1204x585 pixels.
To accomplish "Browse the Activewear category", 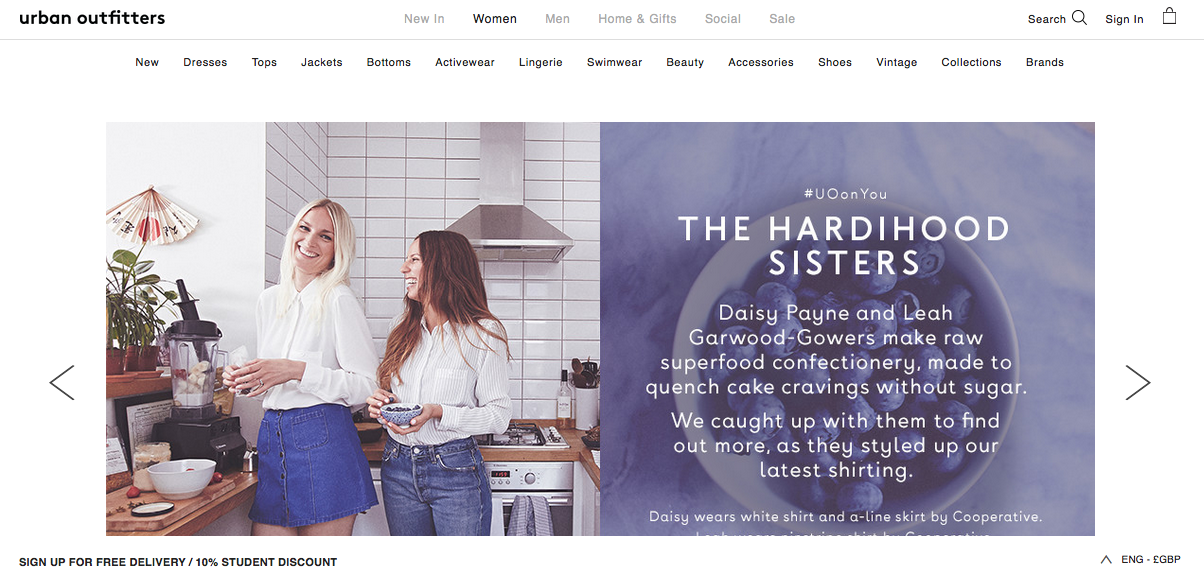I will pyautogui.click(x=465, y=62).
